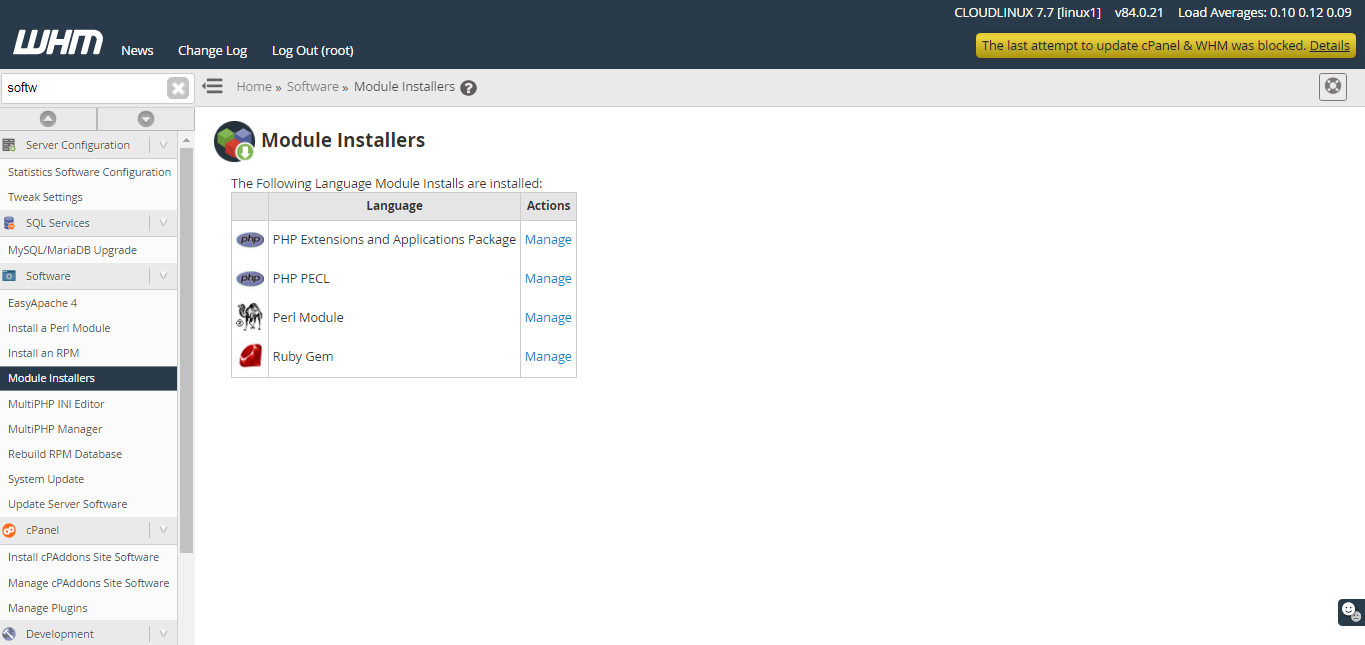1365x645 pixels.
Task: Collapse the cPanel section chevron
Action: pyautogui.click(x=163, y=530)
